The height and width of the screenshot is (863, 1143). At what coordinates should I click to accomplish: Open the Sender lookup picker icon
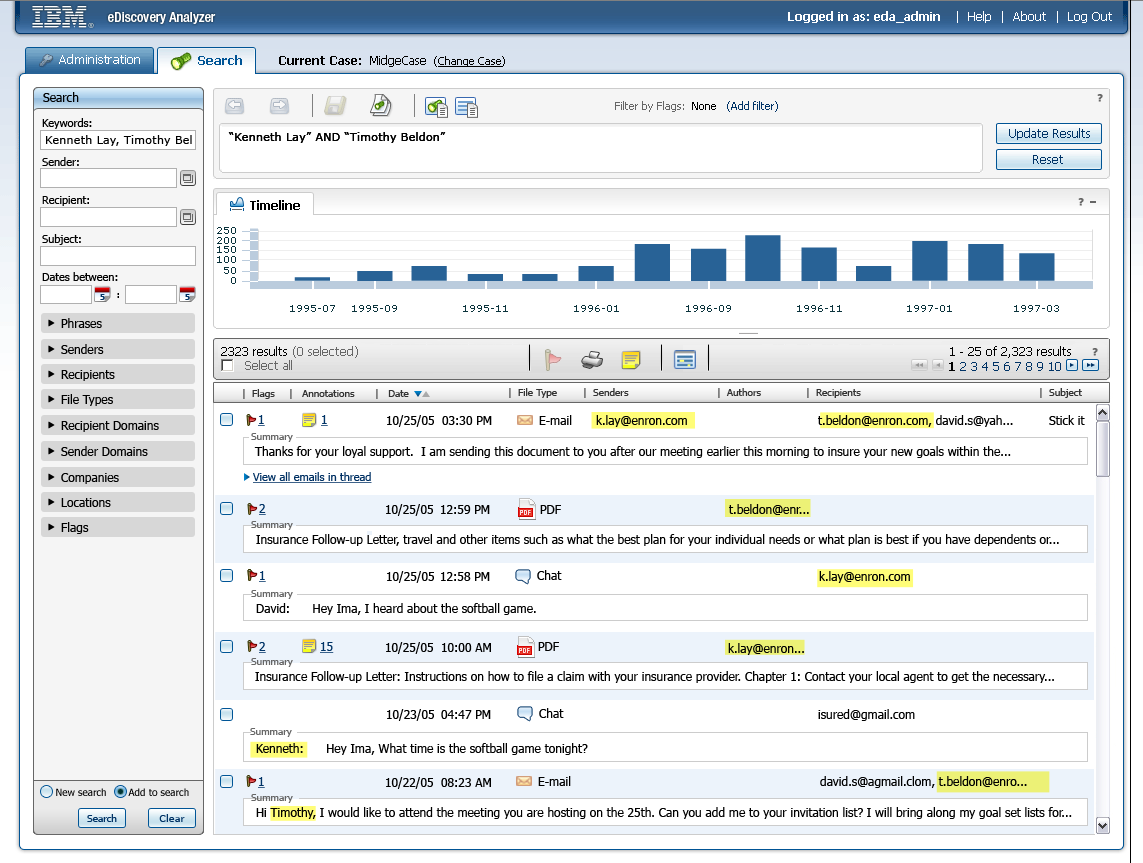pos(188,178)
